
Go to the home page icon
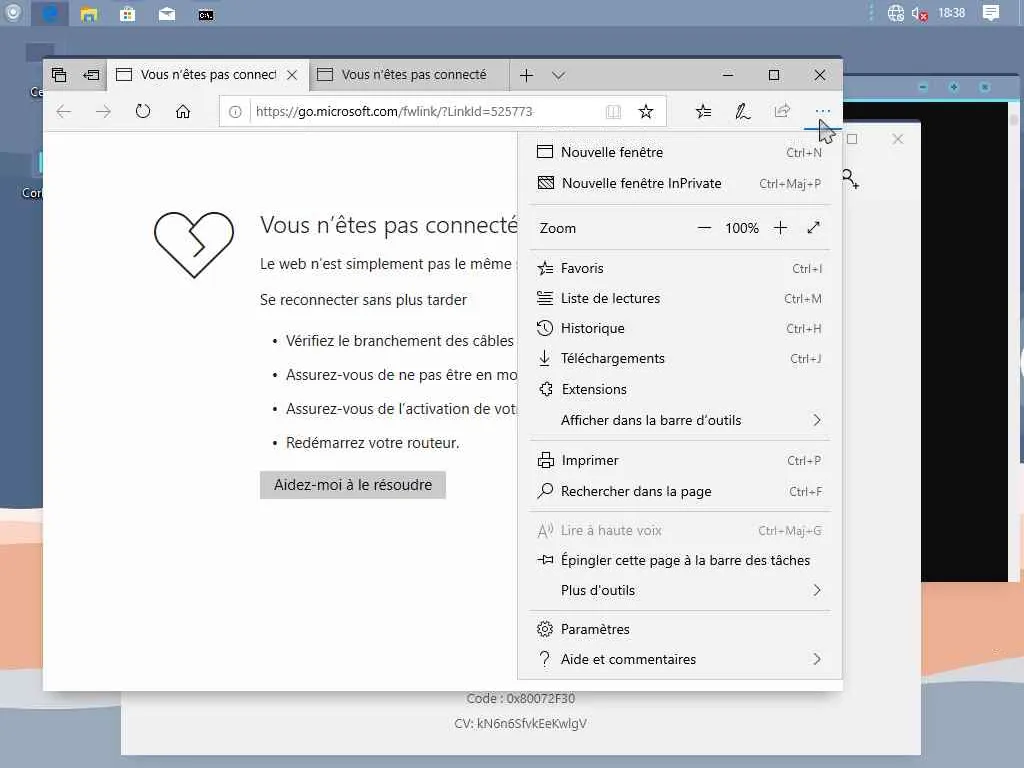[183, 112]
